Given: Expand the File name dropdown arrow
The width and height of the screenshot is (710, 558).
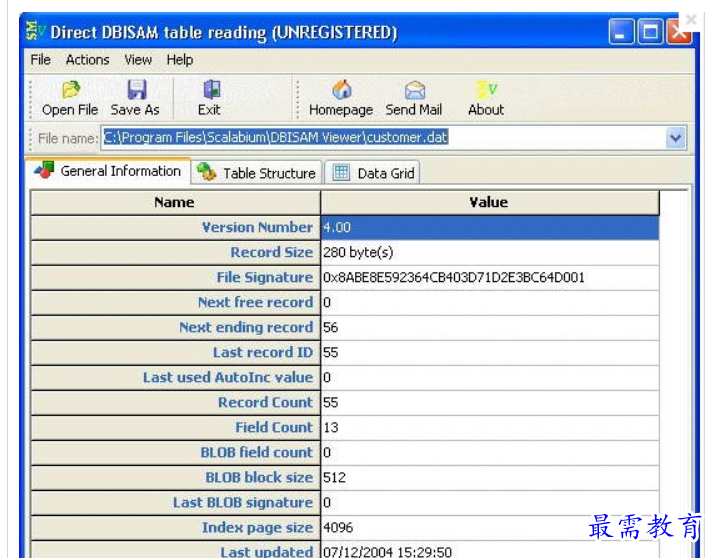Looking at the screenshot, I should click(676, 139).
